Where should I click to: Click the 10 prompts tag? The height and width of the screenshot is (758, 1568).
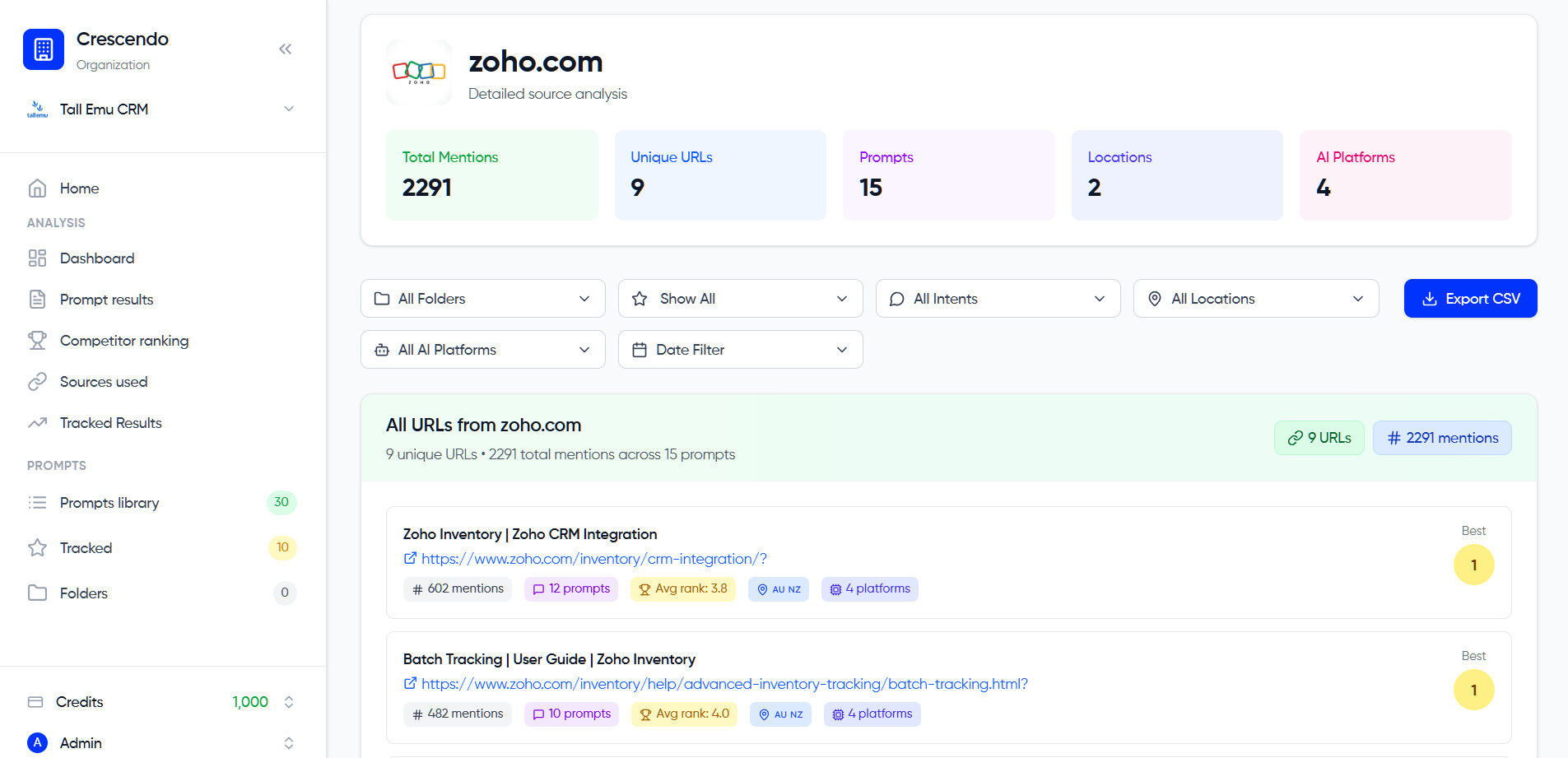(x=571, y=714)
